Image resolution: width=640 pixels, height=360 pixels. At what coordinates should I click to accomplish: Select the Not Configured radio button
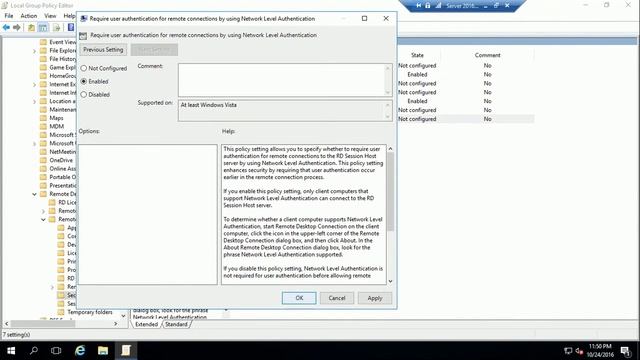tap(84, 68)
